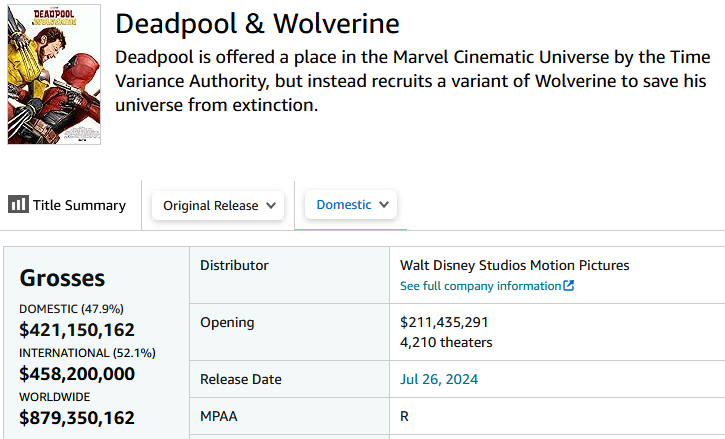The width and height of the screenshot is (725, 439).
Task: Click the MPAA rating value R
Action: [404, 416]
